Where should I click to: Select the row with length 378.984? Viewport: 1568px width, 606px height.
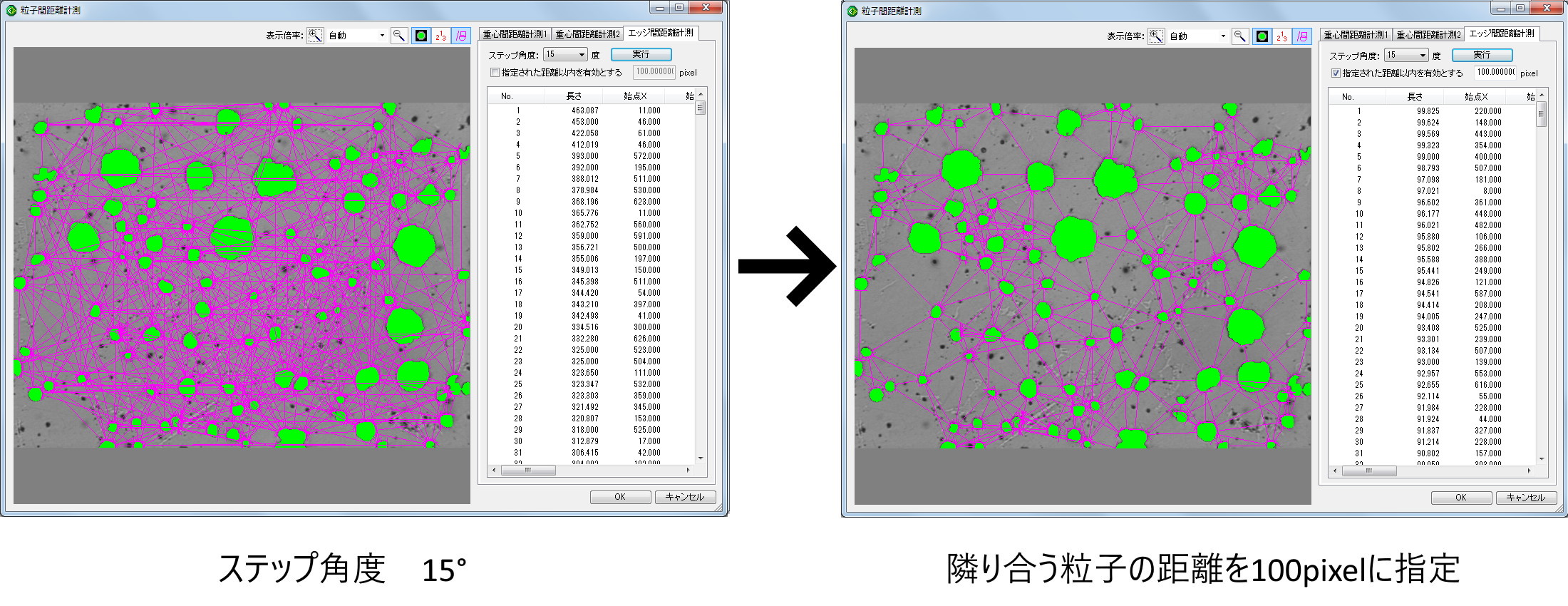tap(592, 190)
